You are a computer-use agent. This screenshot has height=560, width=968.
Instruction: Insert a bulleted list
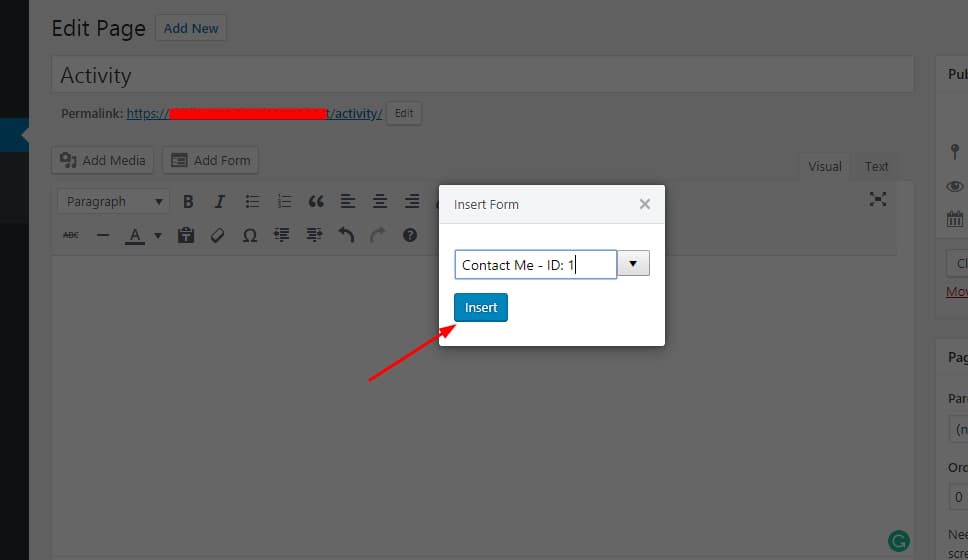pyautogui.click(x=252, y=202)
